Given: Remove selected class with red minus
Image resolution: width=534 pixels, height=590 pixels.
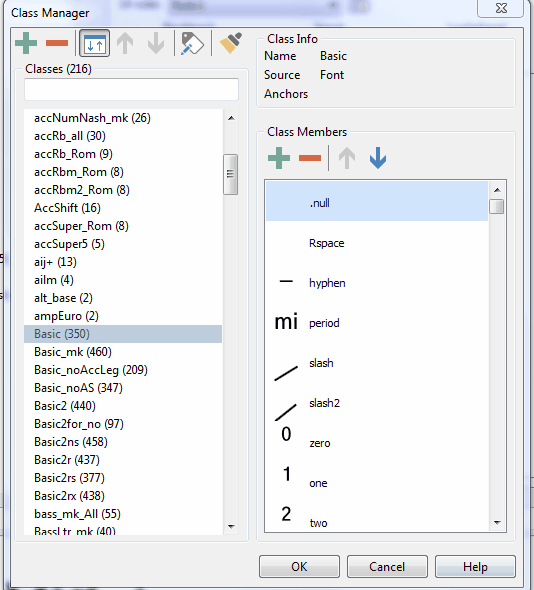Looking at the screenshot, I should (57, 43).
